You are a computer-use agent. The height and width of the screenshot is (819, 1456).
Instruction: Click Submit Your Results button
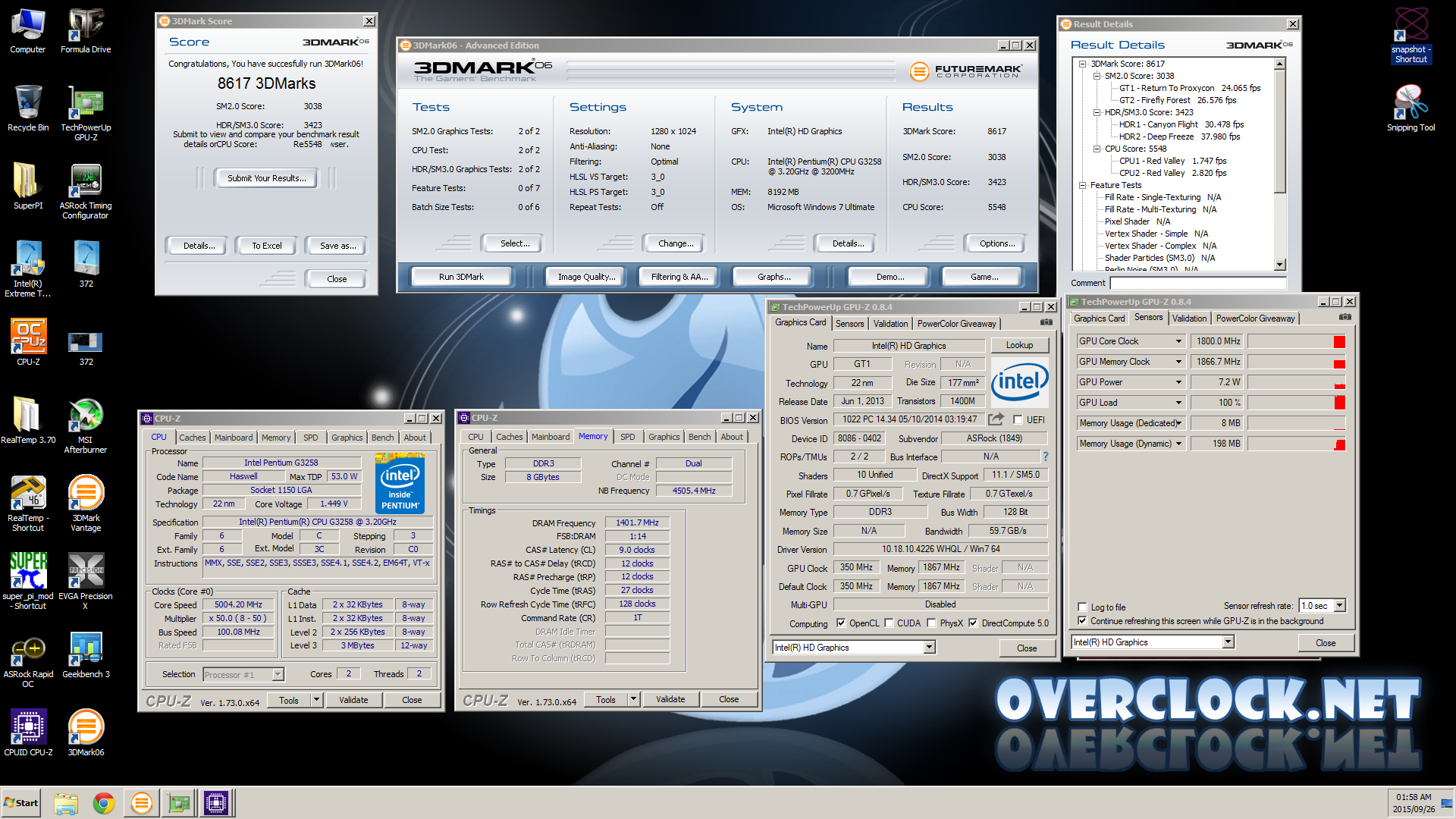pyautogui.click(x=267, y=178)
